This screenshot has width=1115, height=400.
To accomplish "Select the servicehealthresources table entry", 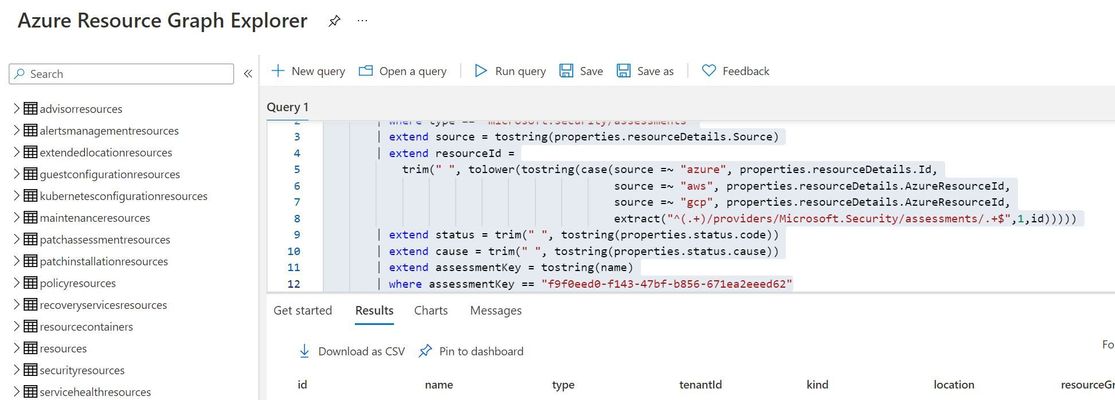I will pyautogui.click(x=95, y=392).
